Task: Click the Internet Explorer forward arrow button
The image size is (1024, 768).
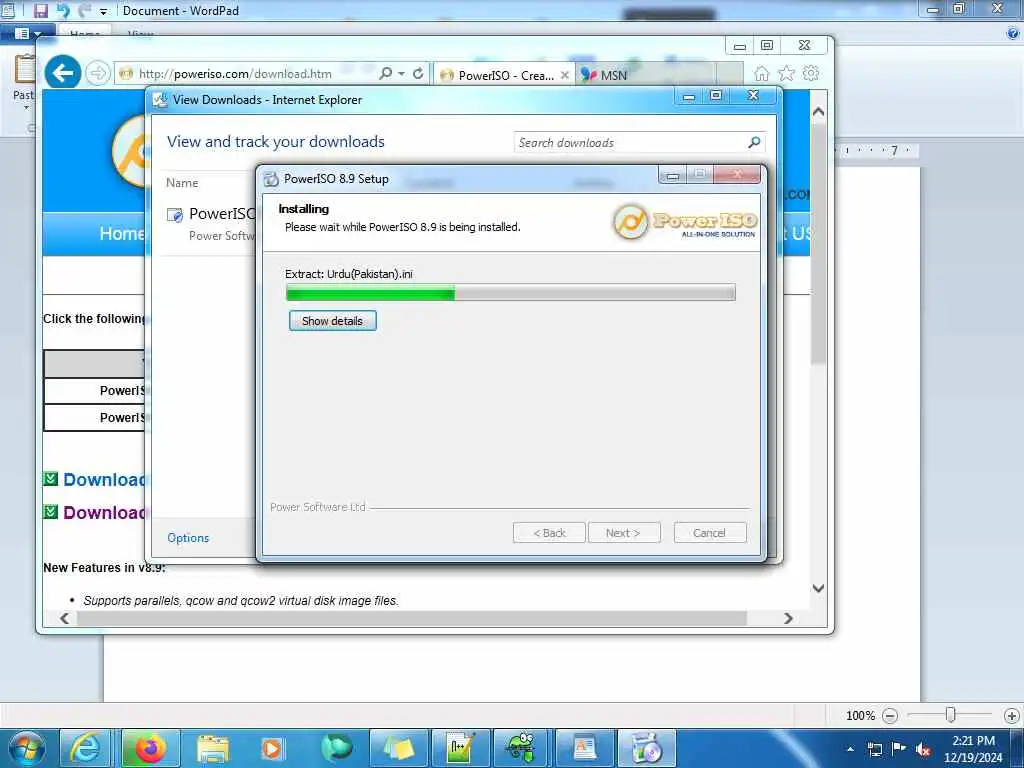Action: [98, 72]
